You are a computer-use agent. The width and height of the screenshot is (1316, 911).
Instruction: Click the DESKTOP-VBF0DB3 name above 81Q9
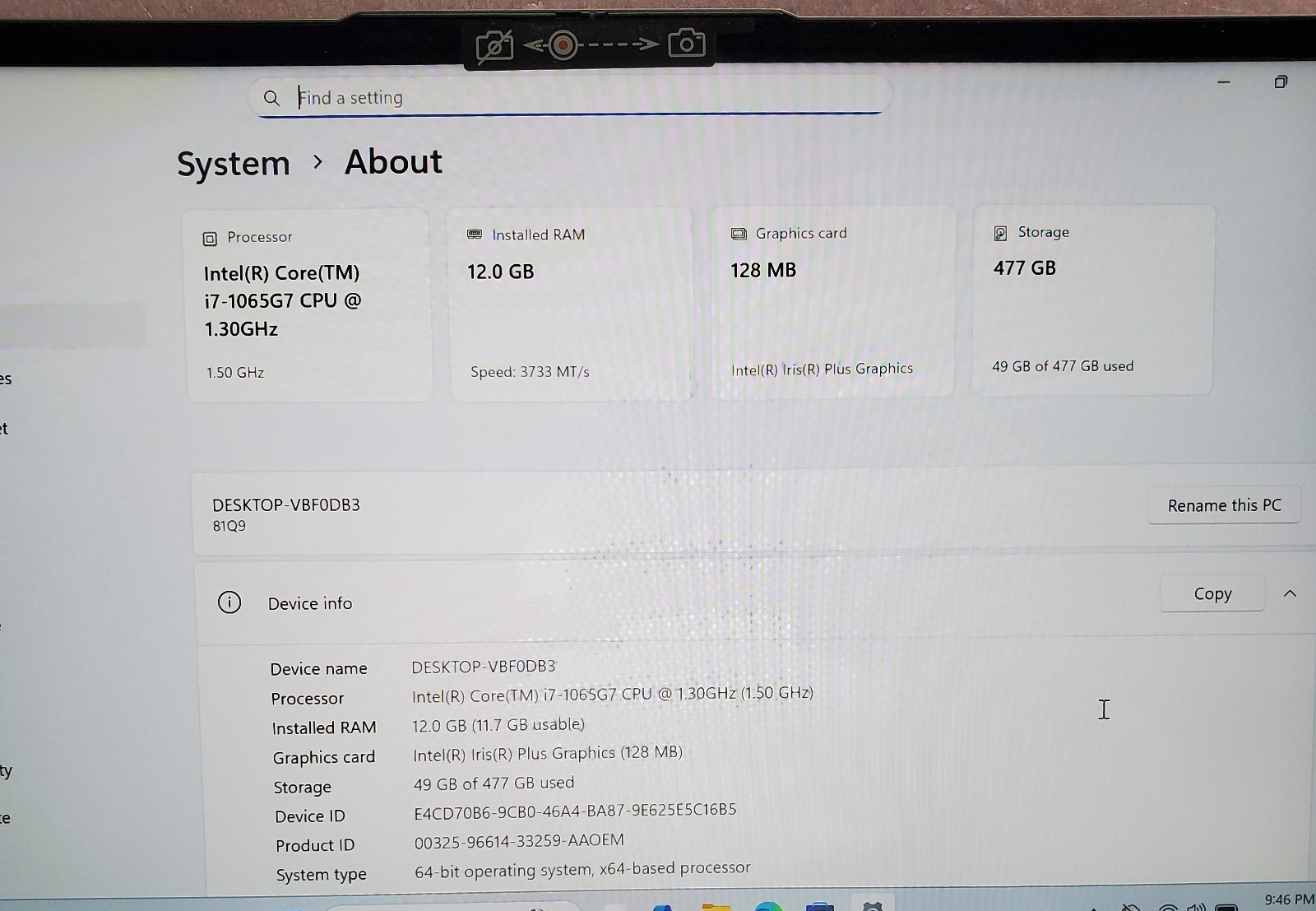pos(286,504)
